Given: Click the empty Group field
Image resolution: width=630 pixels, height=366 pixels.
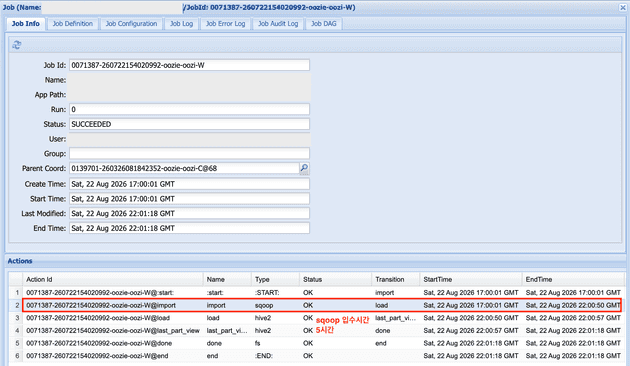Looking at the screenshot, I should [189, 153].
